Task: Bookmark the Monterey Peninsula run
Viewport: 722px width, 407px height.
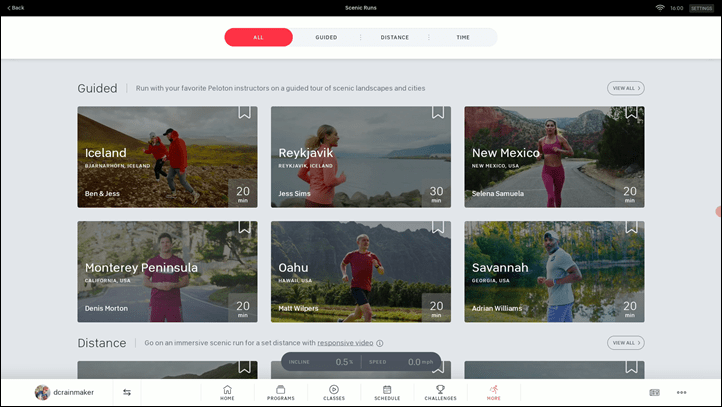Action: [245, 227]
